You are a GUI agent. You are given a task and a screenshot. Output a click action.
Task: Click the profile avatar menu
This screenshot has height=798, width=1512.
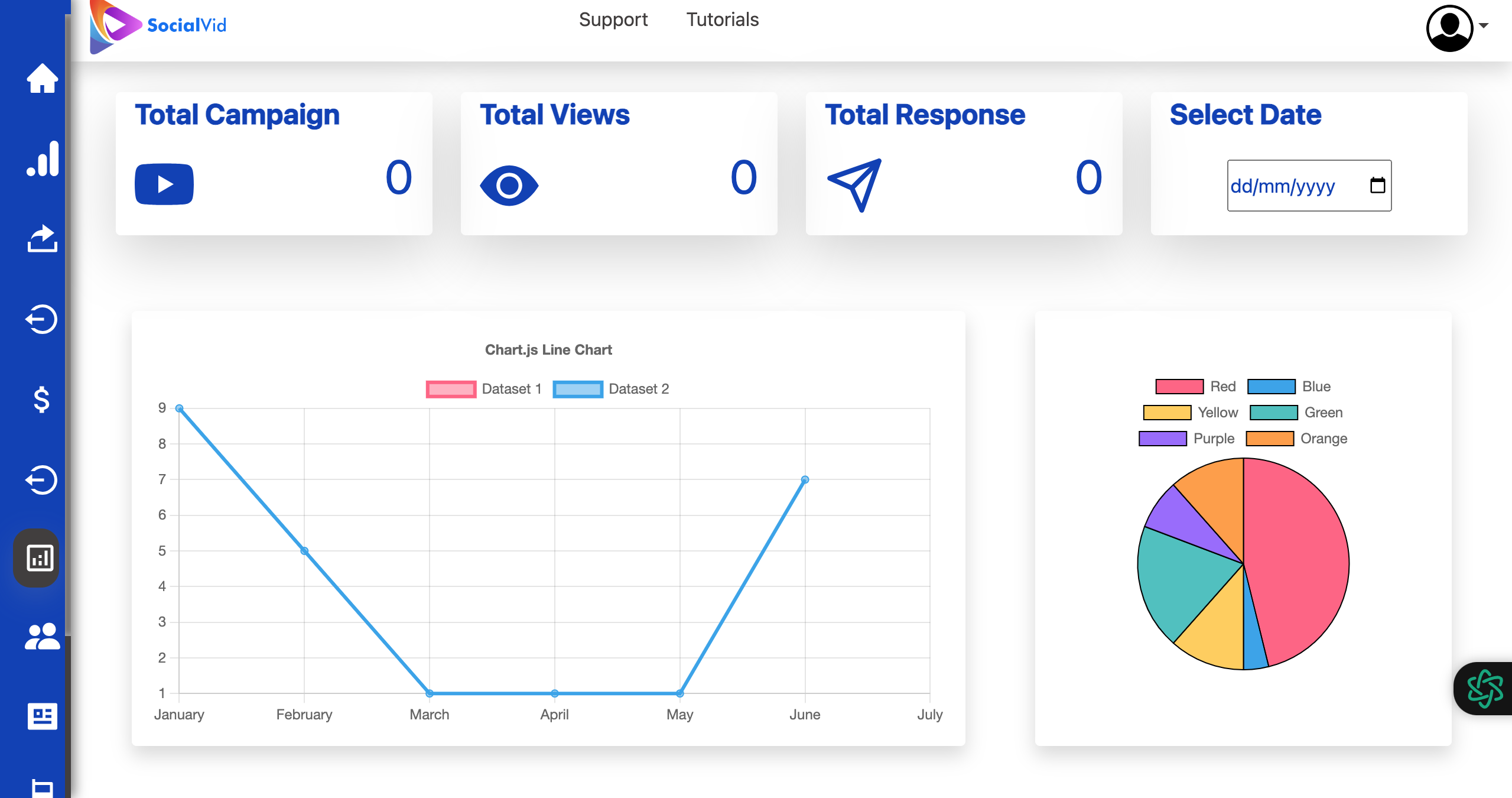tap(1449, 27)
